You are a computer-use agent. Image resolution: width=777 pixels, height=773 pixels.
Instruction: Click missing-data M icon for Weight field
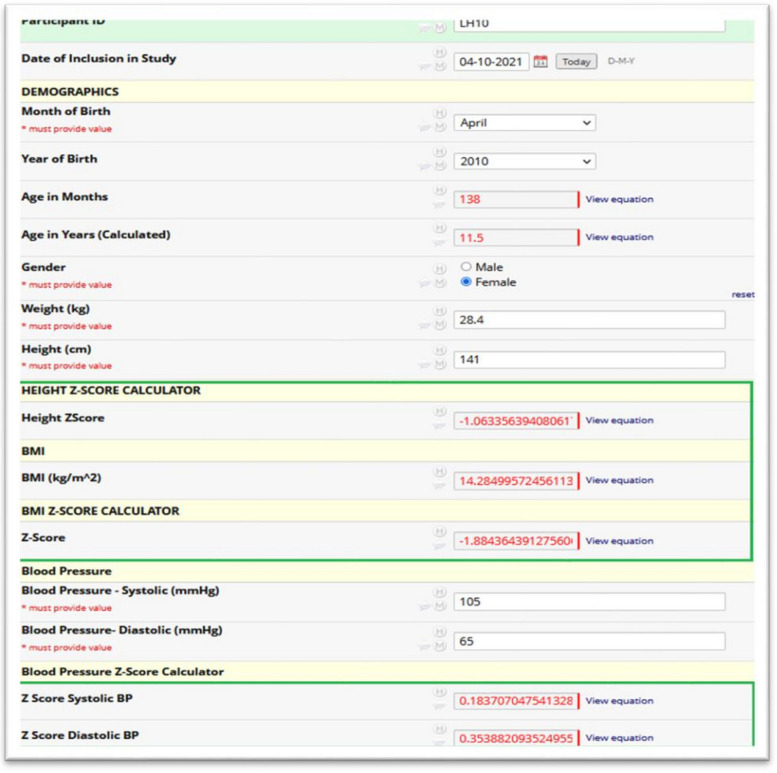tap(440, 327)
